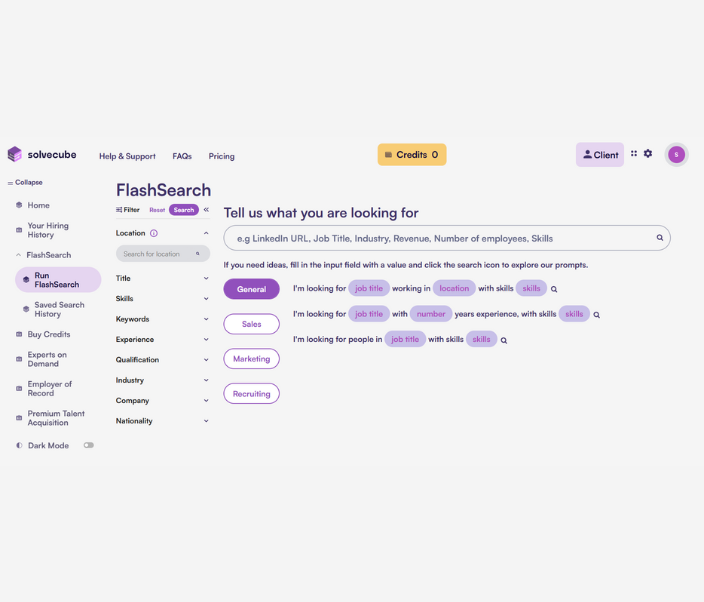Viewport: 704px width, 602px height.
Task: Click magnifier after 'years experience' prompt
Action: (x=597, y=314)
